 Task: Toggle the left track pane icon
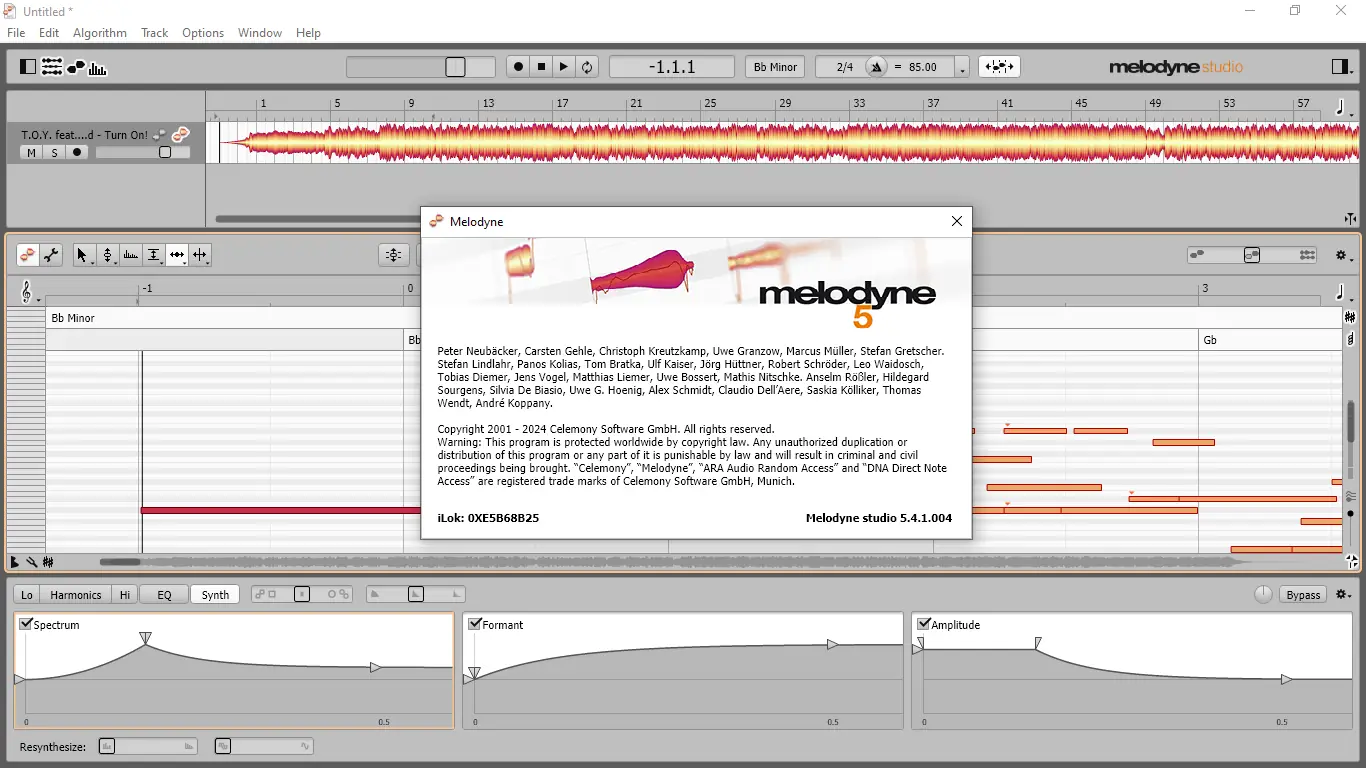click(x=28, y=67)
